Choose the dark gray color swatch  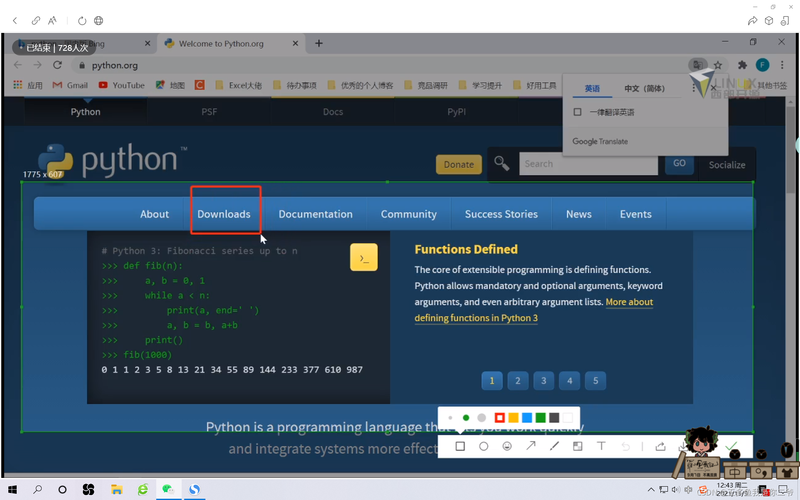coord(554,418)
